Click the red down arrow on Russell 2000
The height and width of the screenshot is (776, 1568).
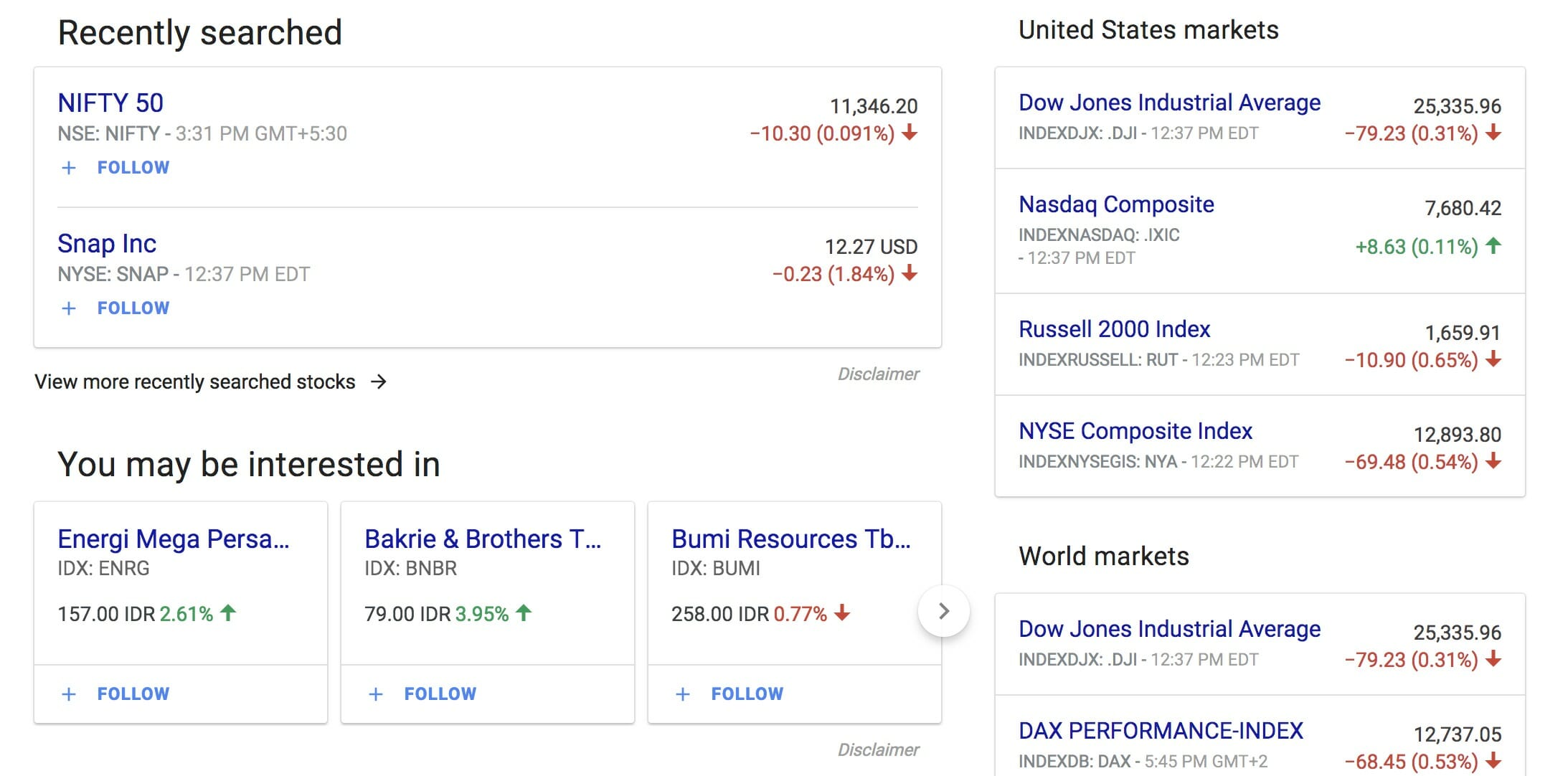(x=1493, y=359)
